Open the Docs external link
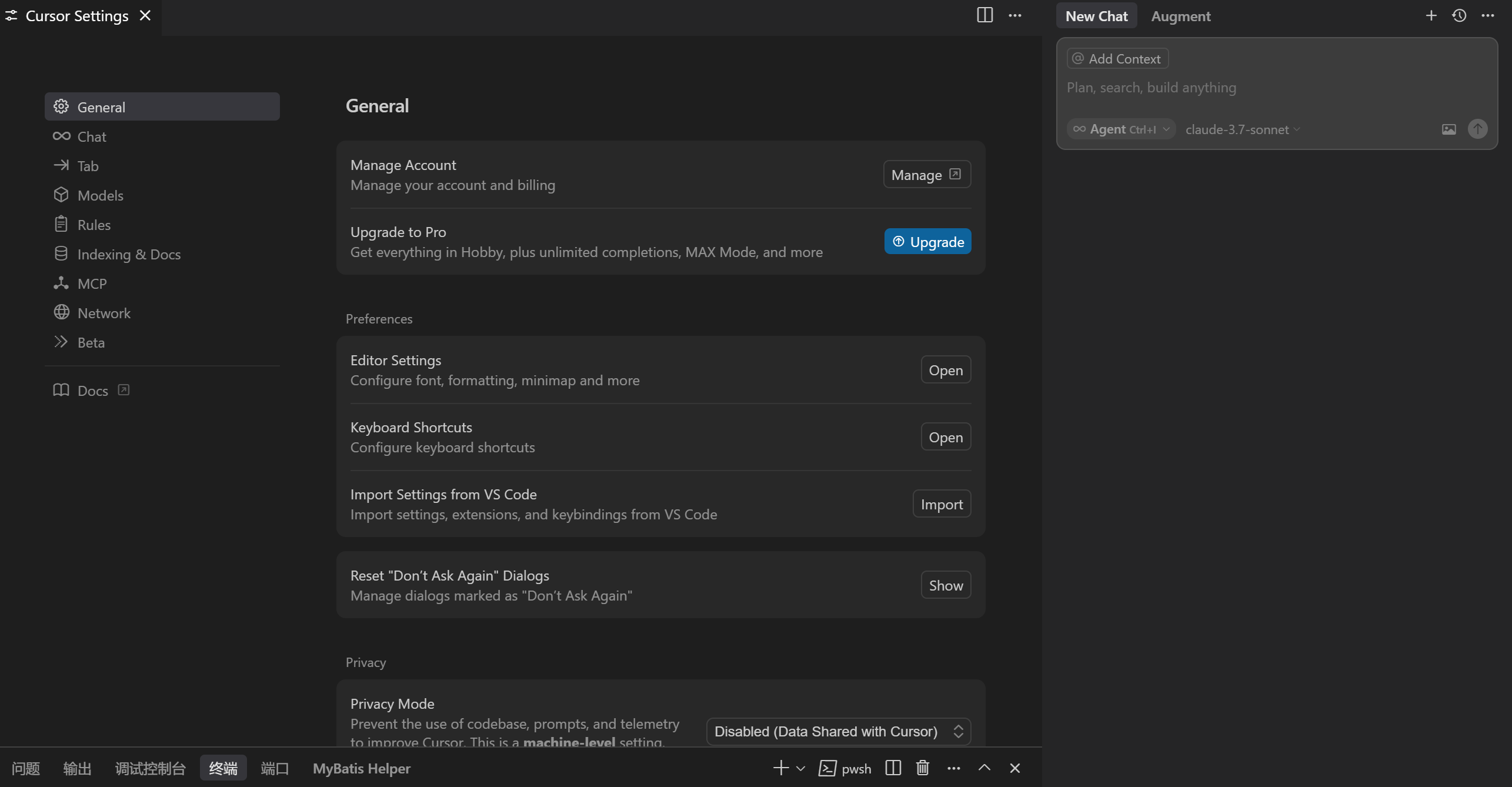1512x787 pixels. [x=91, y=391]
